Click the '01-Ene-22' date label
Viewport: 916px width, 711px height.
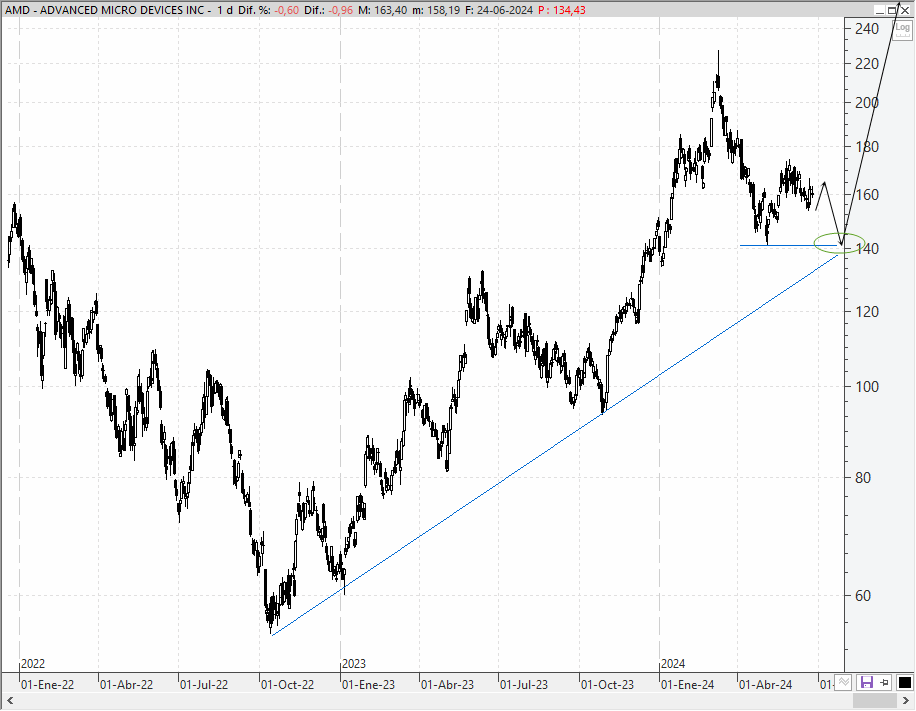(47, 684)
